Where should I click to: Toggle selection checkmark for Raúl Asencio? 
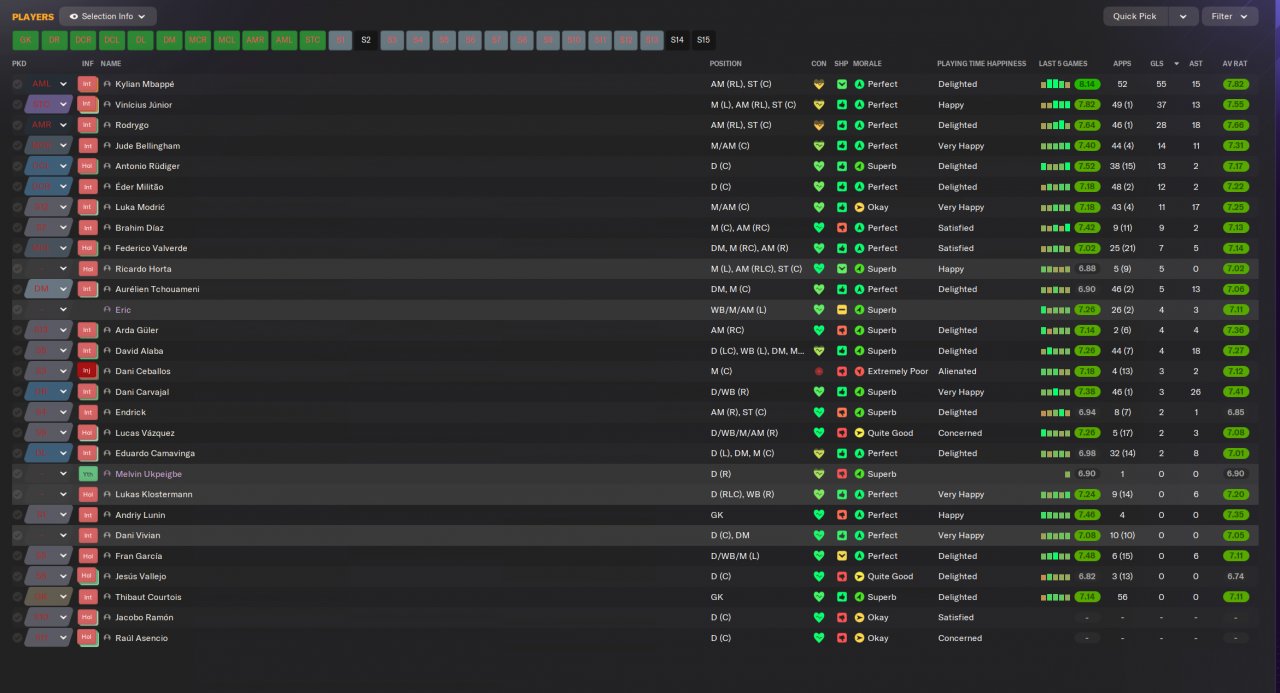point(18,638)
